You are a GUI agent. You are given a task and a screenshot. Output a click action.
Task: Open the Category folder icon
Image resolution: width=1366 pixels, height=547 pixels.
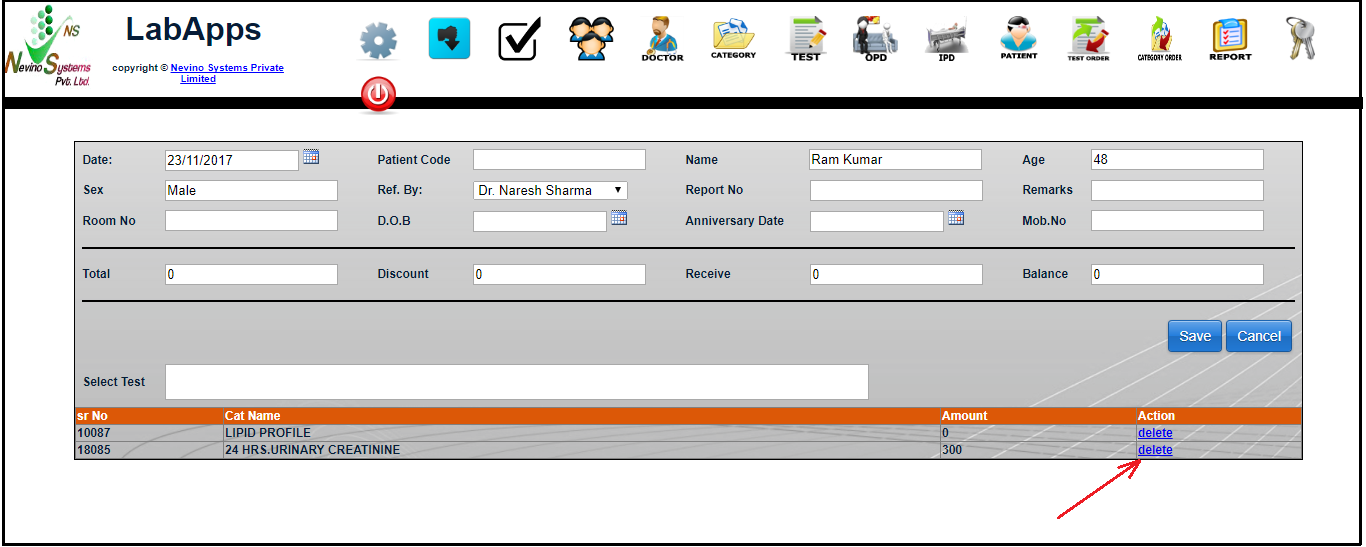733,39
